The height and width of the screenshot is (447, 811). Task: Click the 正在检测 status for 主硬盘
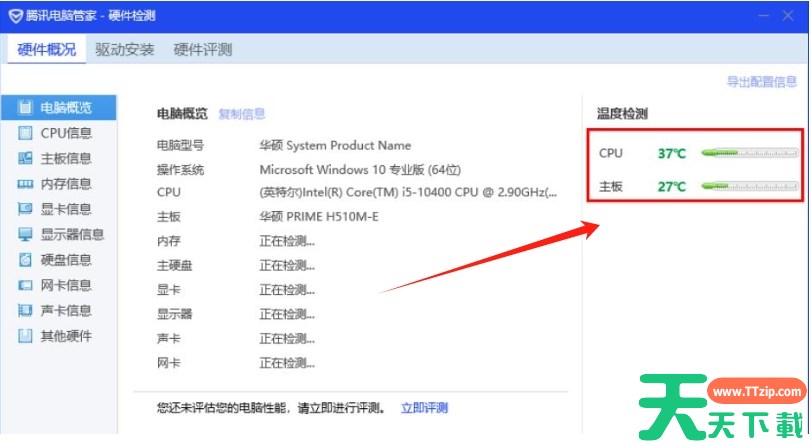tap(287, 265)
